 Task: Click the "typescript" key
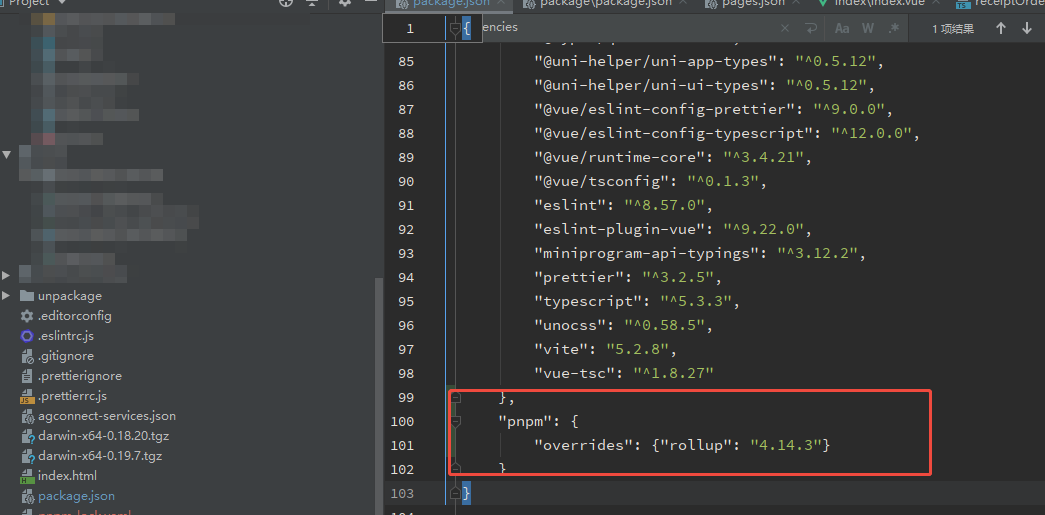click(x=588, y=302)
